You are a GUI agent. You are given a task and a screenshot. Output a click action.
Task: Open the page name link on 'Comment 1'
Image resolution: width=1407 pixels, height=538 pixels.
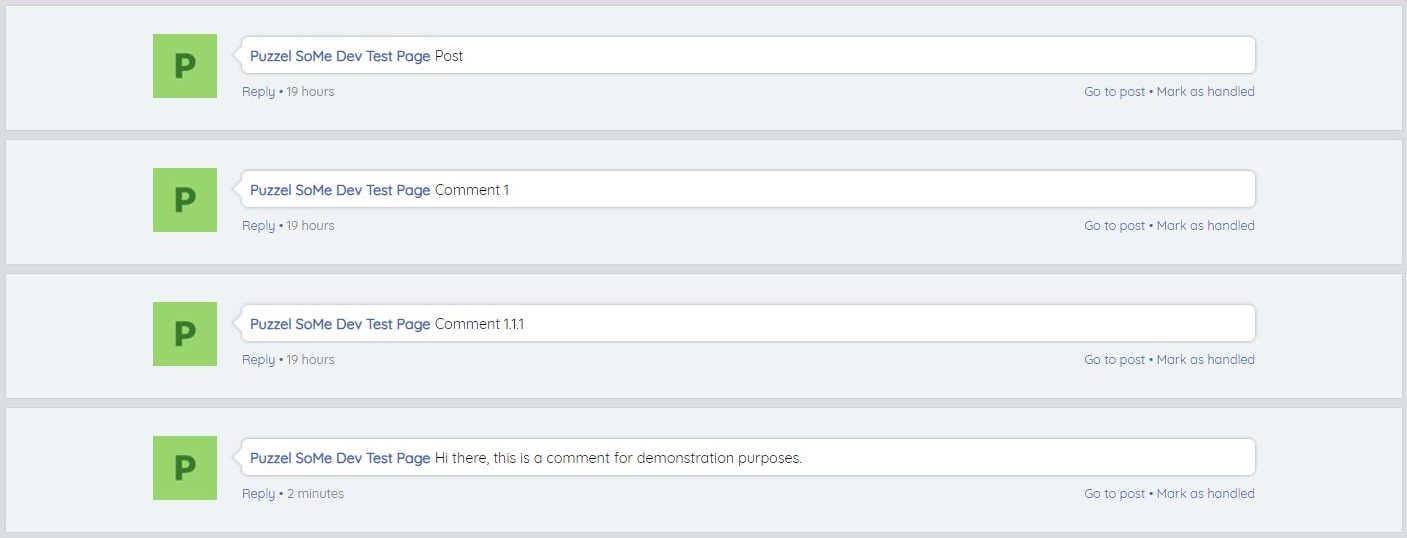pos(340,190)
